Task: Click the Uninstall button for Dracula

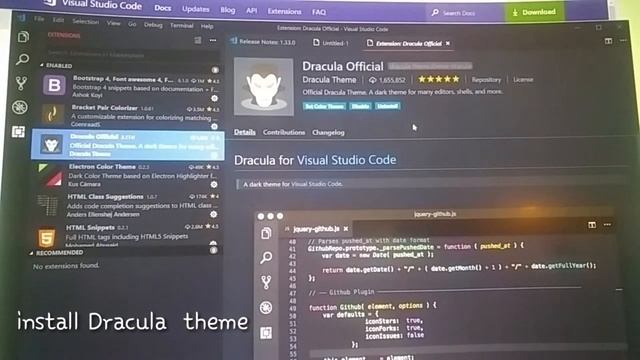Action: [387, 106]
